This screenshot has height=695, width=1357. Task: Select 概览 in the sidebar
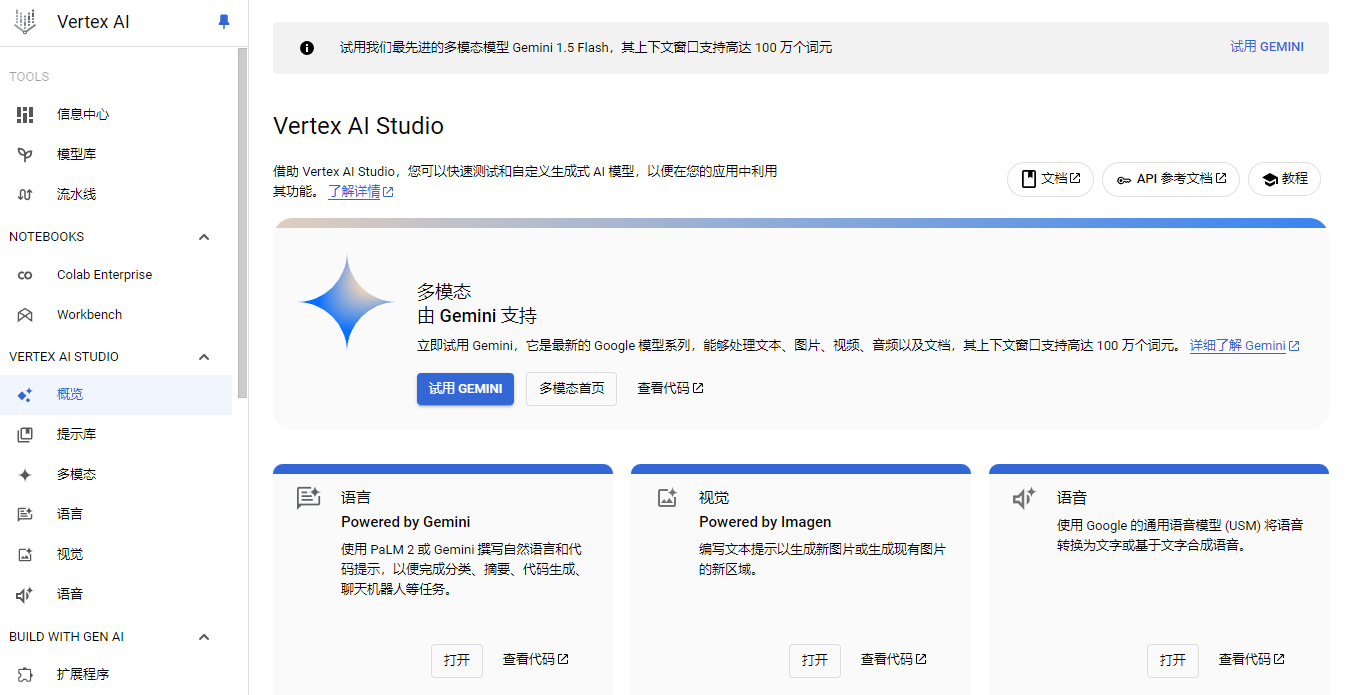pyautogui.click(x=116, y=395)
